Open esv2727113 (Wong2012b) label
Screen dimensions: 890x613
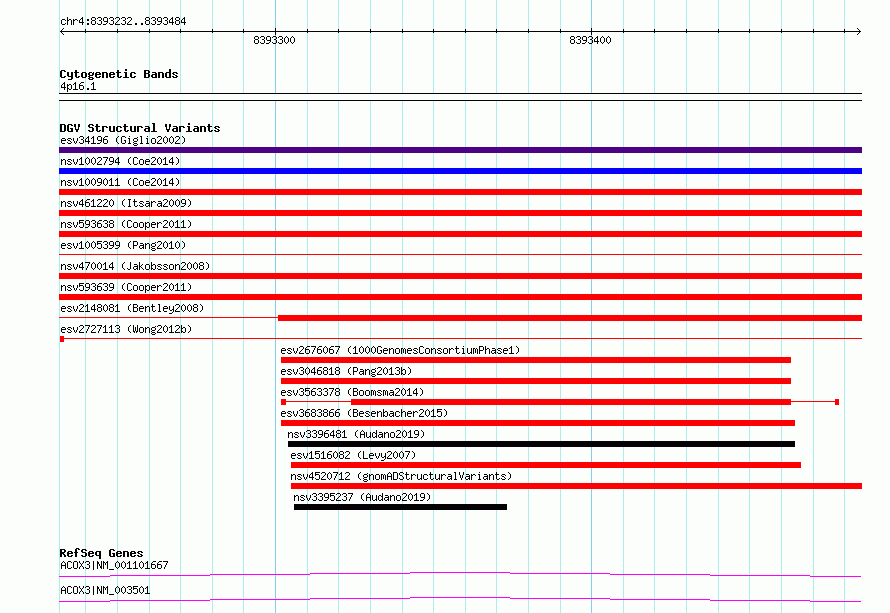point(126,329)
